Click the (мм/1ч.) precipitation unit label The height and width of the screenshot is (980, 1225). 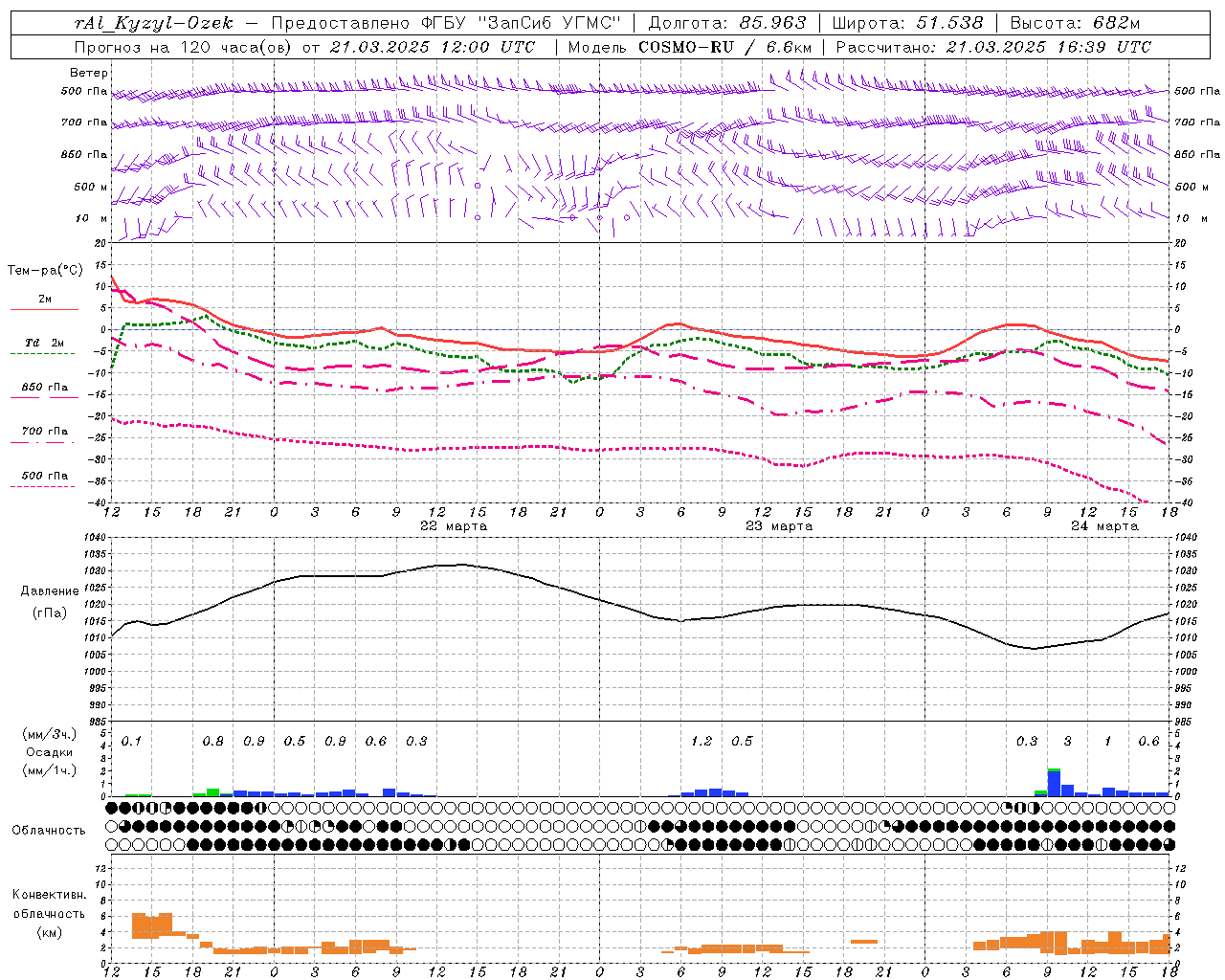coord(50,770)
